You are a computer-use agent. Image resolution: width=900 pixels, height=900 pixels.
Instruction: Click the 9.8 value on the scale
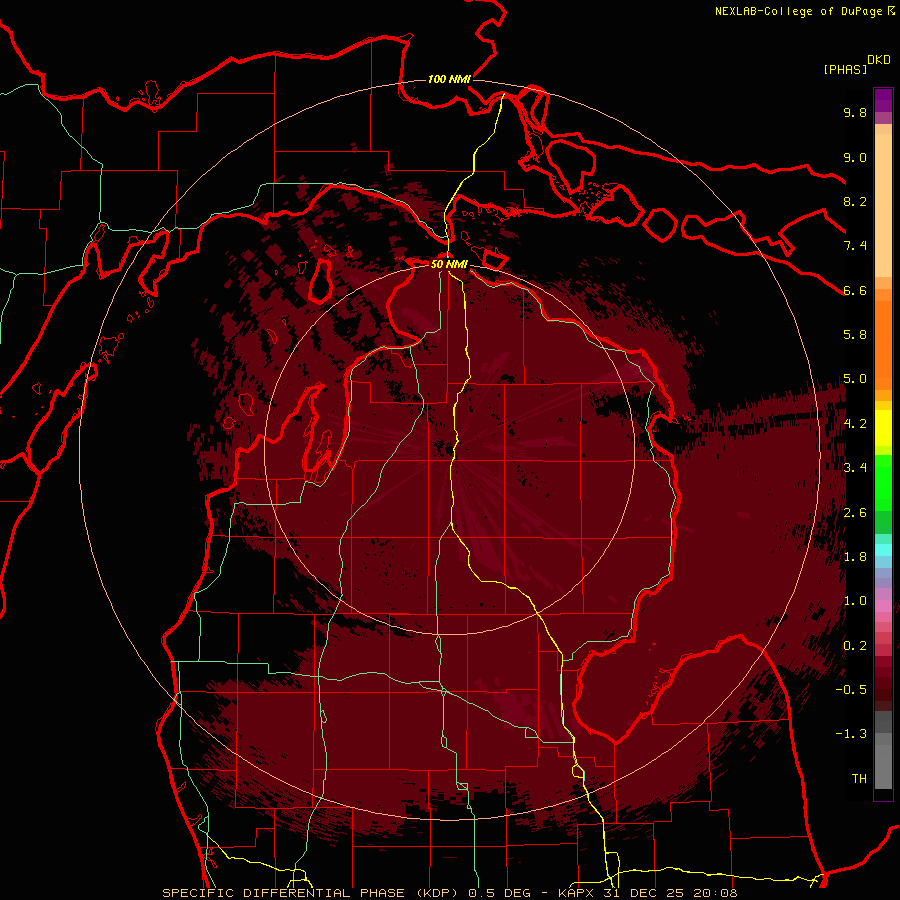[x=855, y=112]
